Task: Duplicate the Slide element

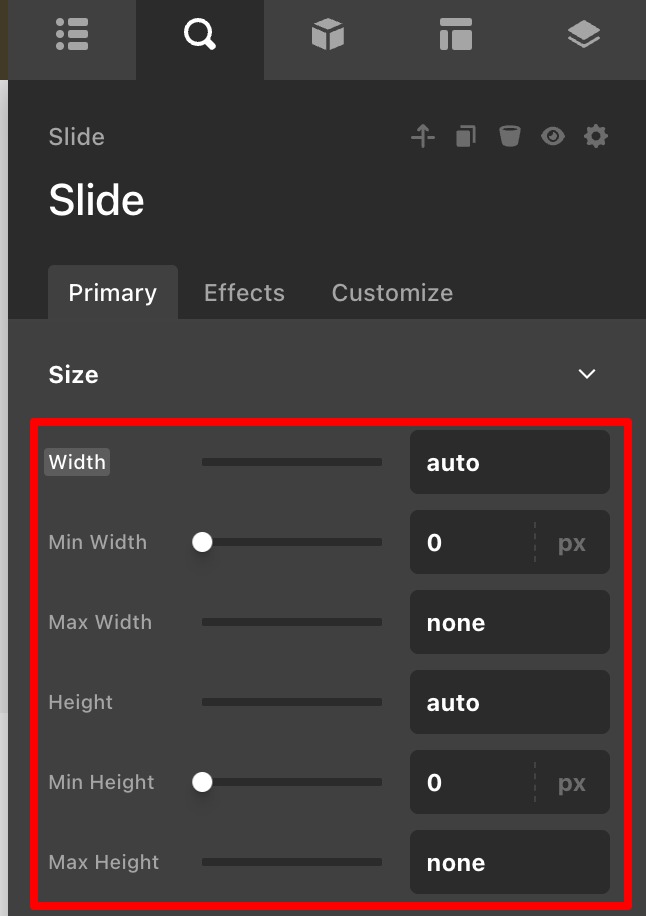Action: [x=466, y=136]
